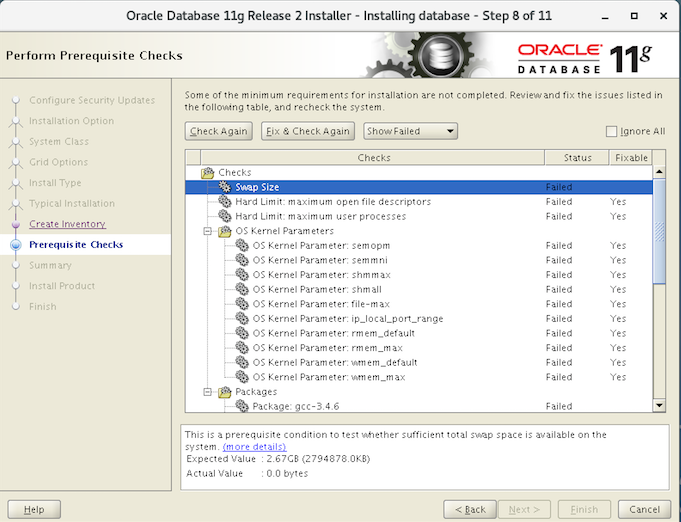Select OS Kernel Parameter: rmem_default row

point(419,333)
